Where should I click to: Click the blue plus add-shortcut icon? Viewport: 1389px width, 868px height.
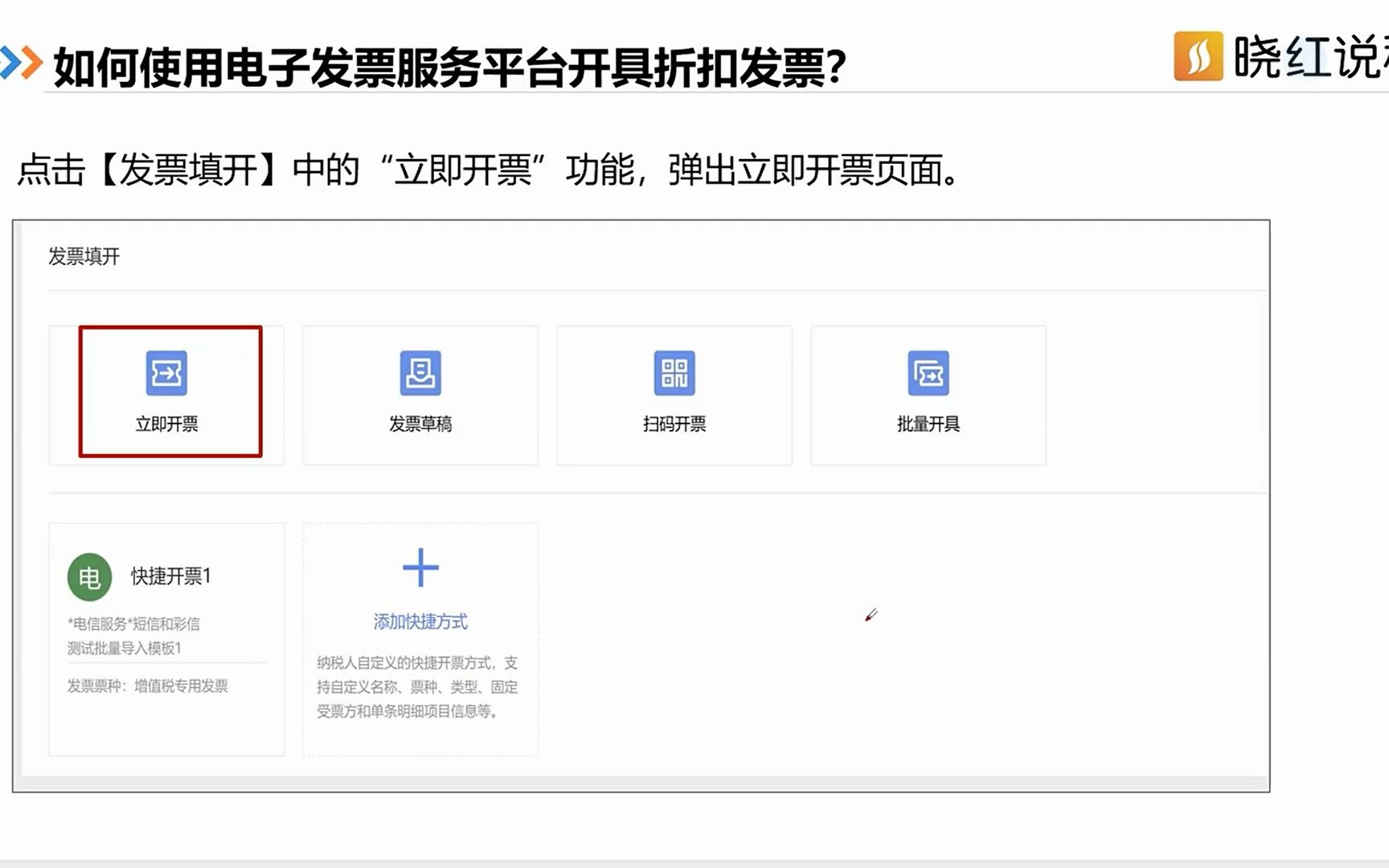coord(420,568)
